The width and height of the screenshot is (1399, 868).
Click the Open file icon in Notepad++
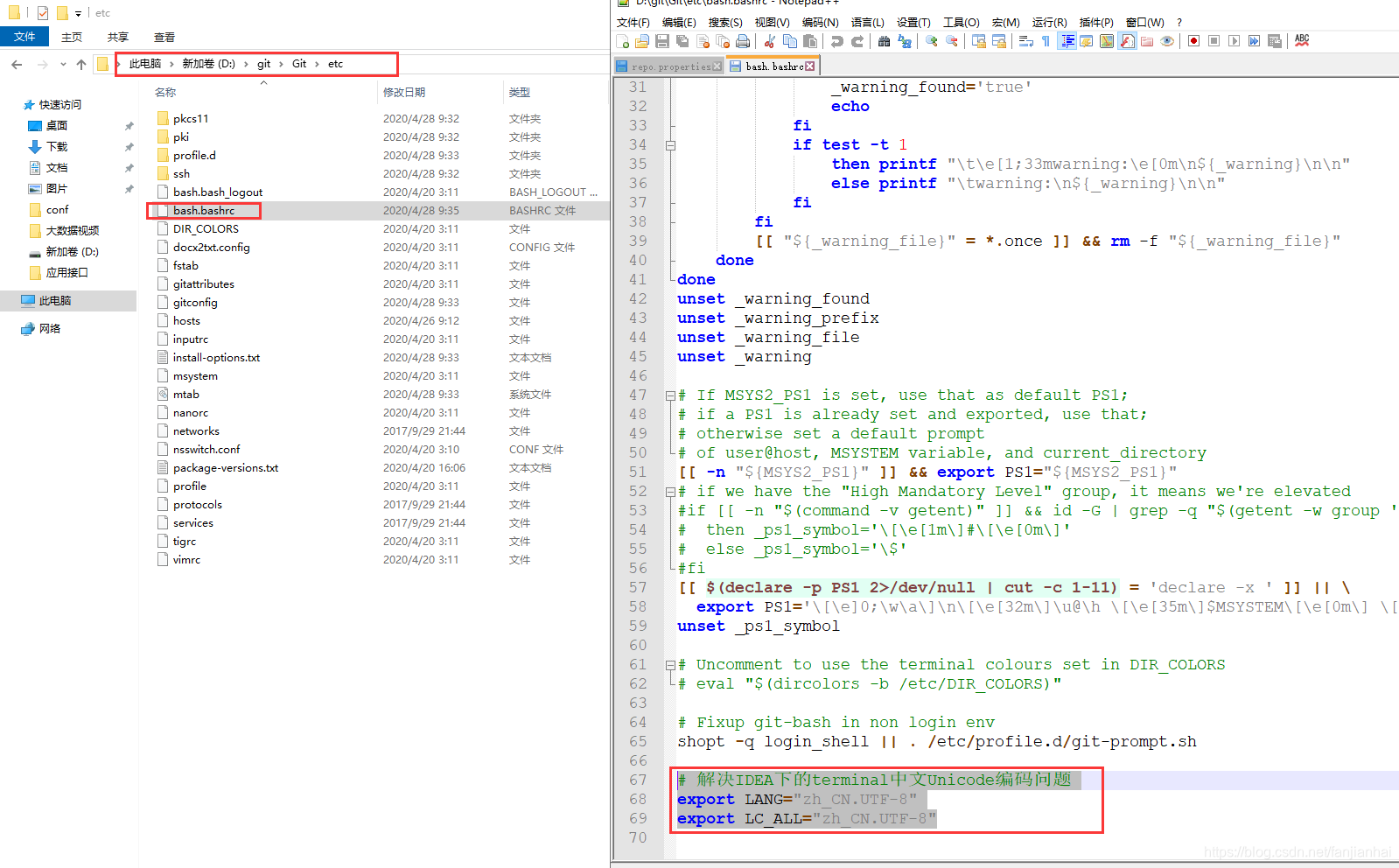coord(642,41)
